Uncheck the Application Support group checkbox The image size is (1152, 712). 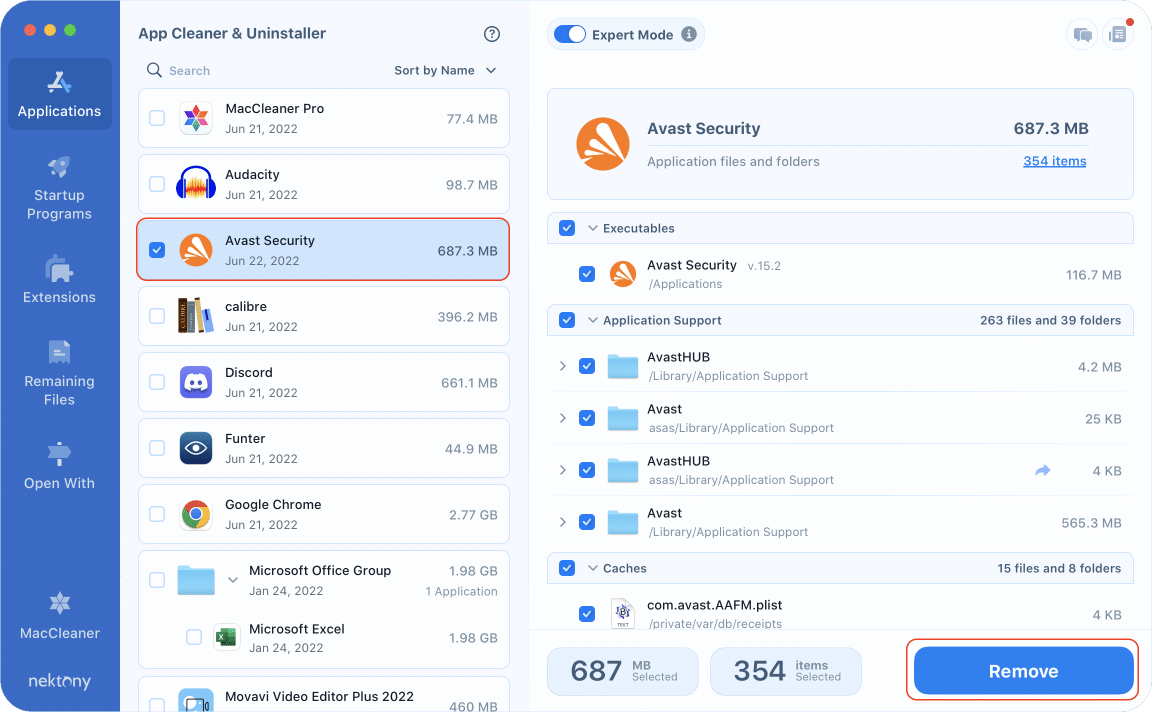coord(567,320)
